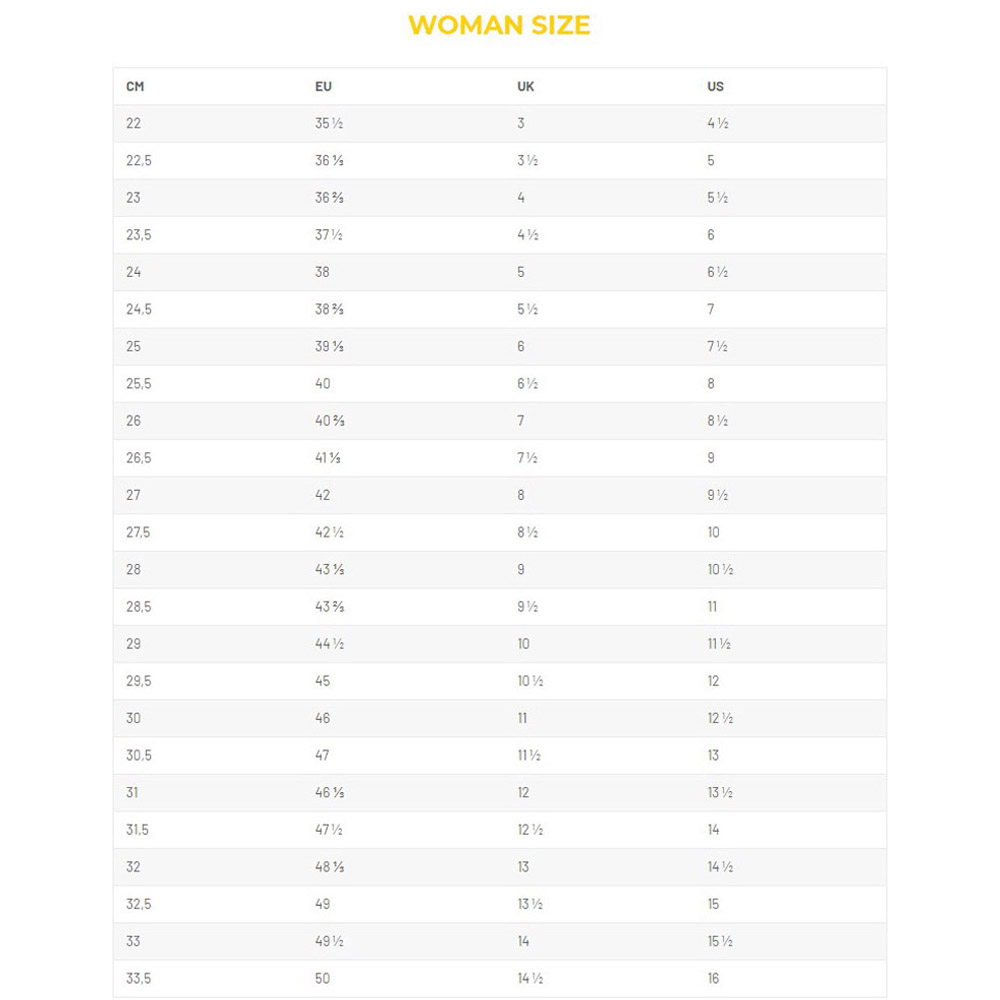The width and height of the screenshot is (1000, 1000).
Task: Click EU size 49 cell
Action: [x=322, y=904]
